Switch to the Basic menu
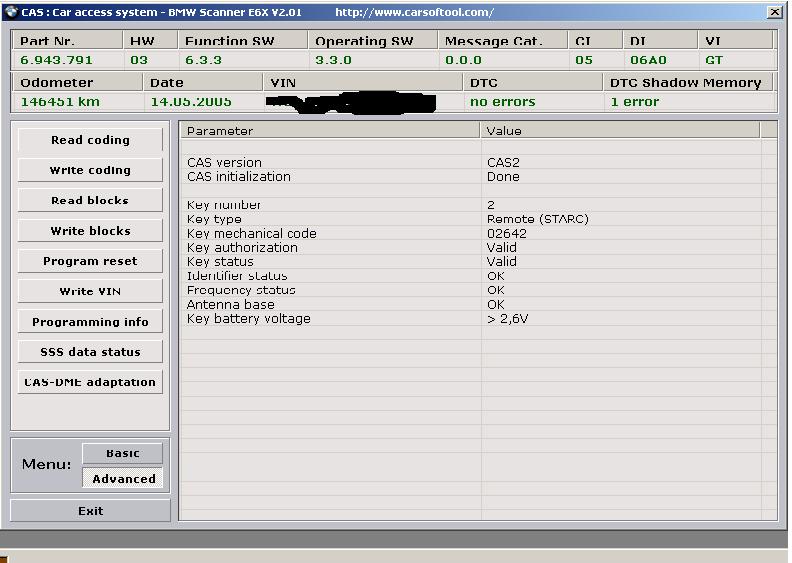The image size is (792, 563). [123, 453]
